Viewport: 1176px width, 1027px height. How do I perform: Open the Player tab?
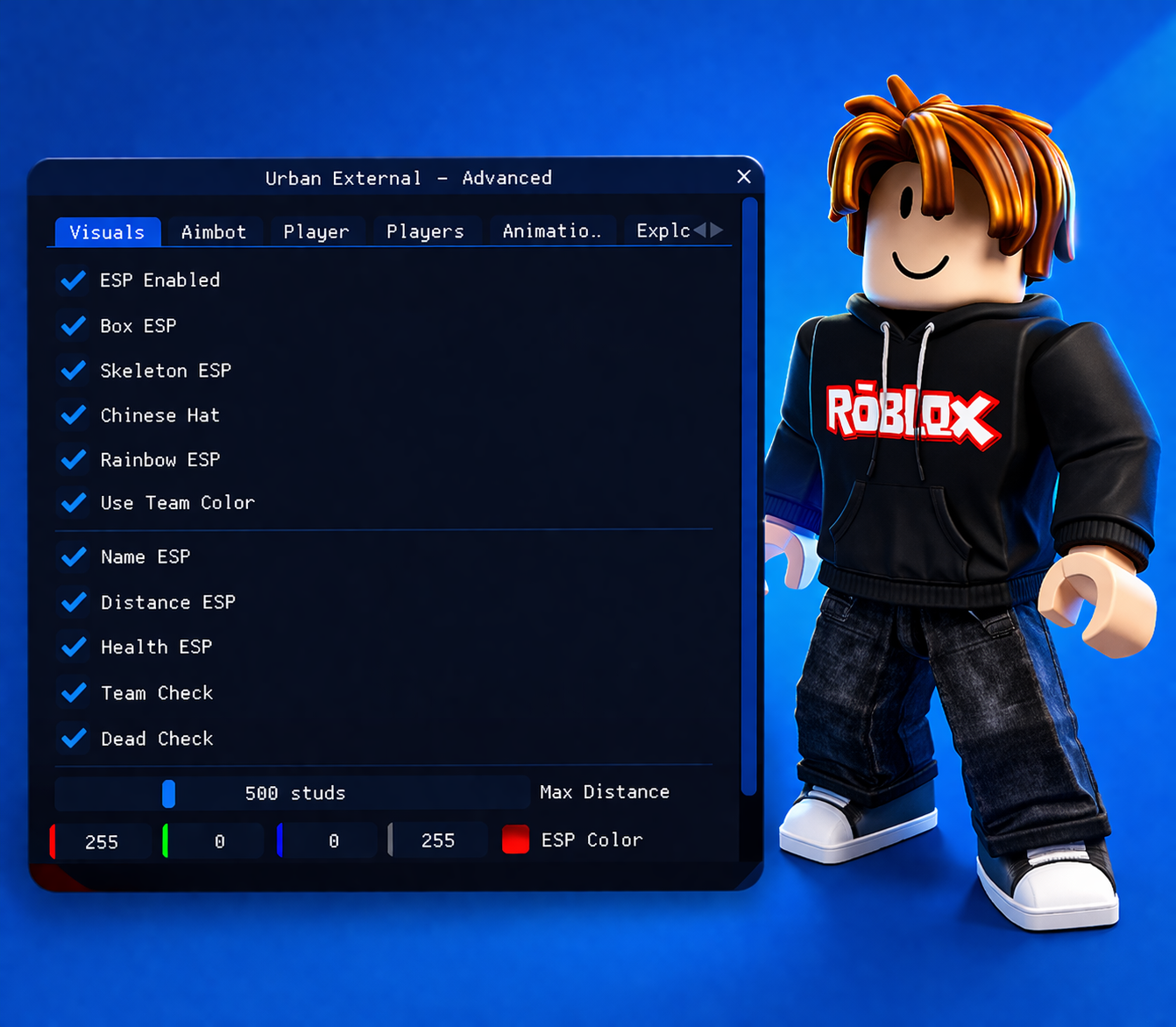click(x=316, y=232)
